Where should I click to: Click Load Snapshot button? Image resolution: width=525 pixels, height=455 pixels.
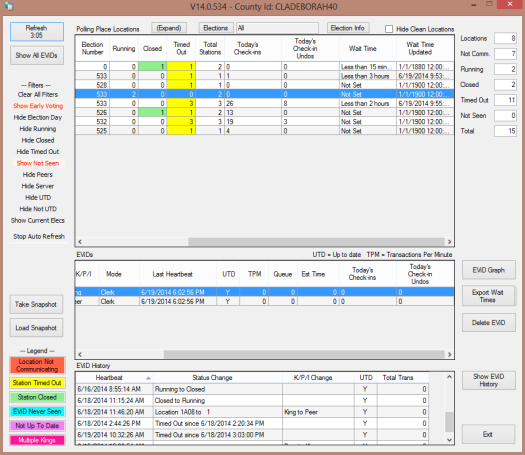coord(36,328)
